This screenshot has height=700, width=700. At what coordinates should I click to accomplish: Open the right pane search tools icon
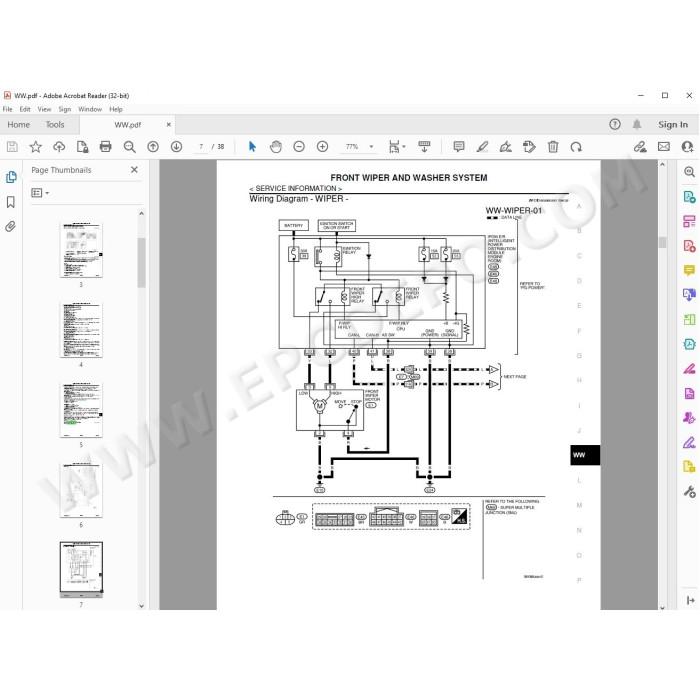[x=689, y=172]
